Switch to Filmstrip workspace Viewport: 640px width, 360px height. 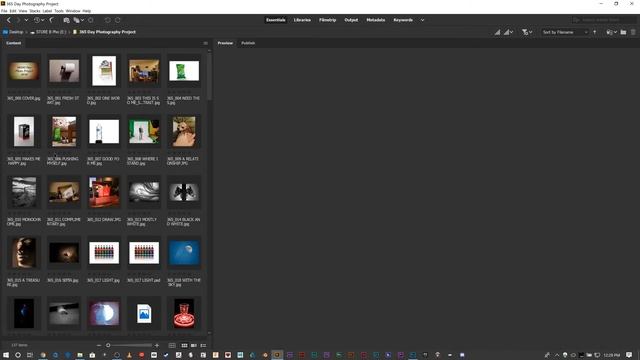click(x=327, y=20)
